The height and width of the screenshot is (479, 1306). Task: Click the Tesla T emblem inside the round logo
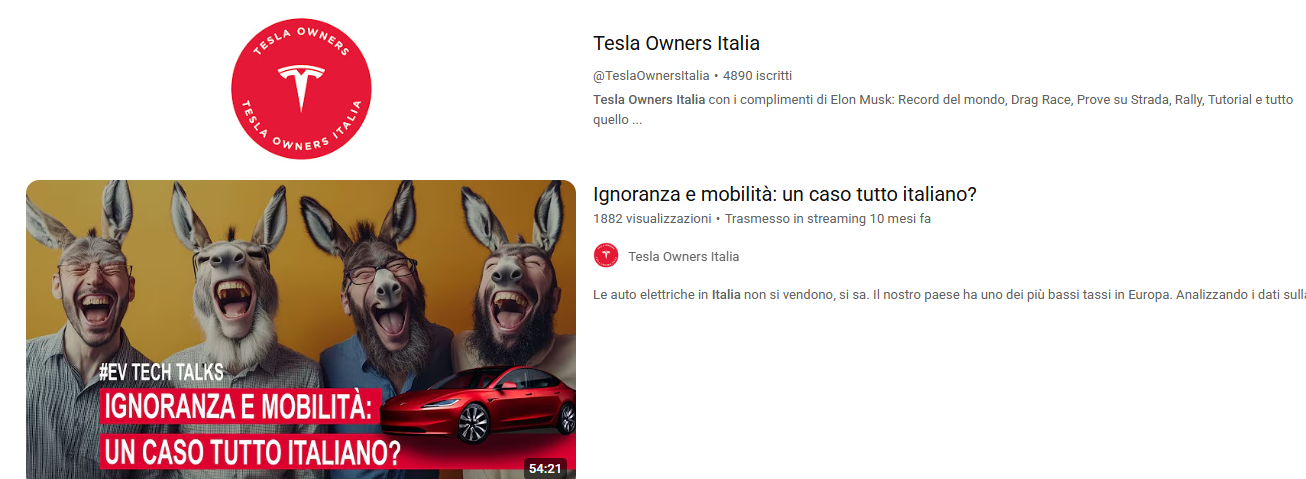click(x=301, y=88)
